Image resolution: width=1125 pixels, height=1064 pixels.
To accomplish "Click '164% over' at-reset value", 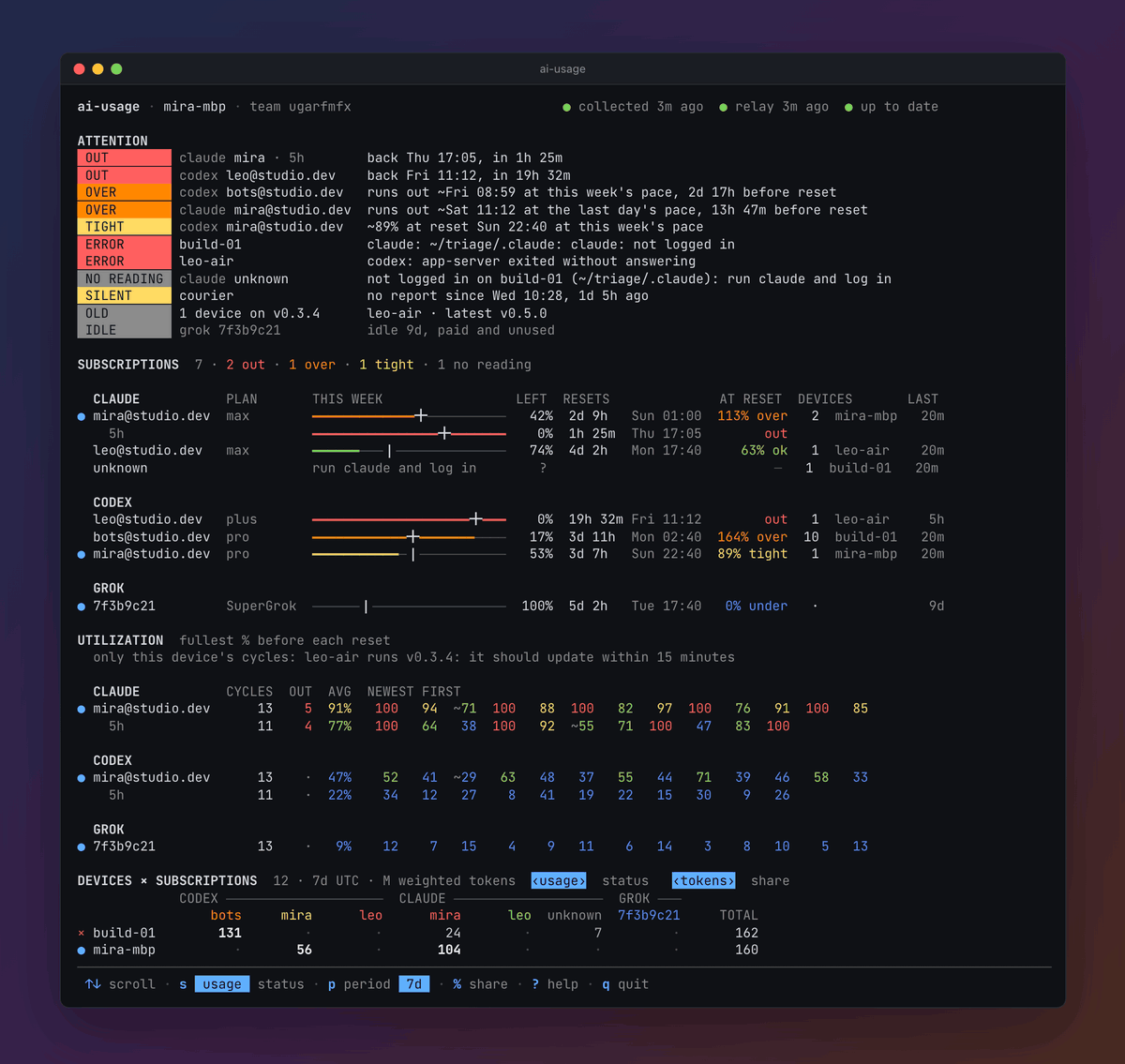I will [x=753, y=537].
